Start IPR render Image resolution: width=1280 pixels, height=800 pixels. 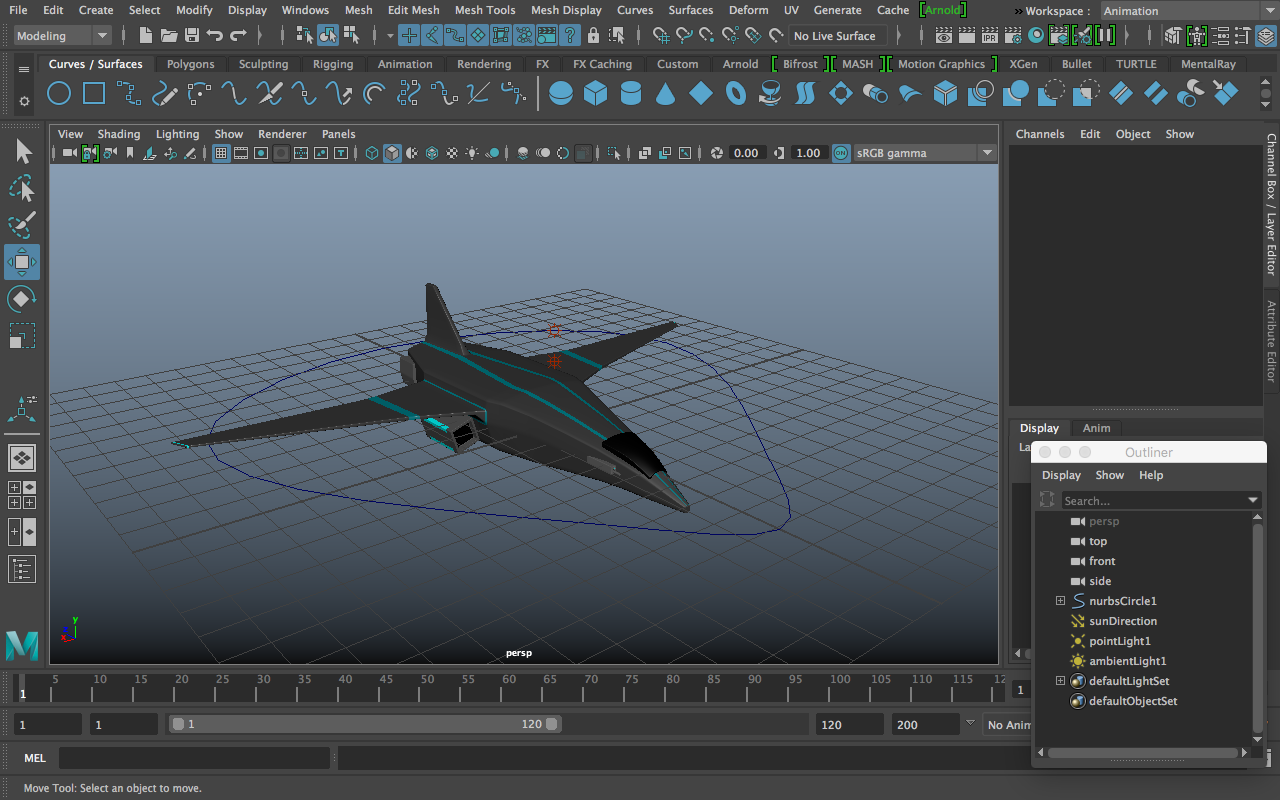coord(989,36)
